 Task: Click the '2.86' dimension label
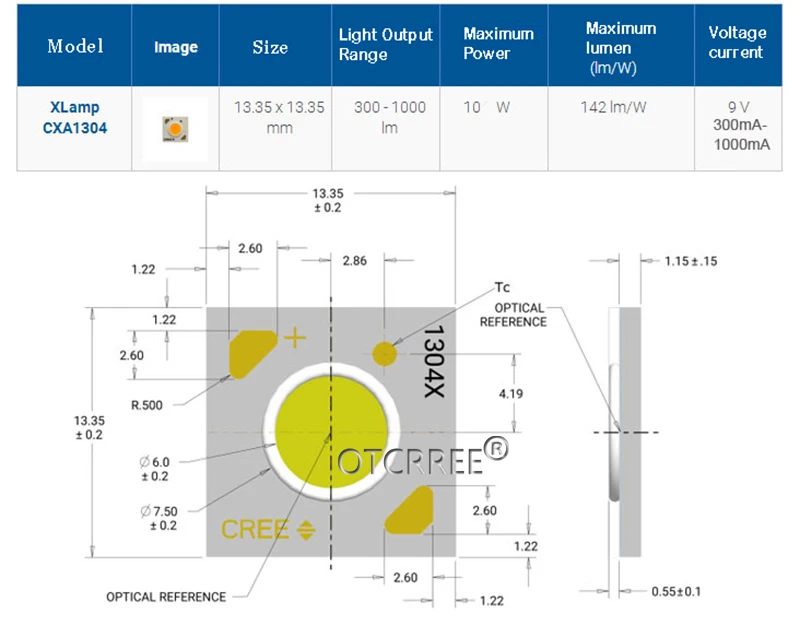click(x=355, y=261)
